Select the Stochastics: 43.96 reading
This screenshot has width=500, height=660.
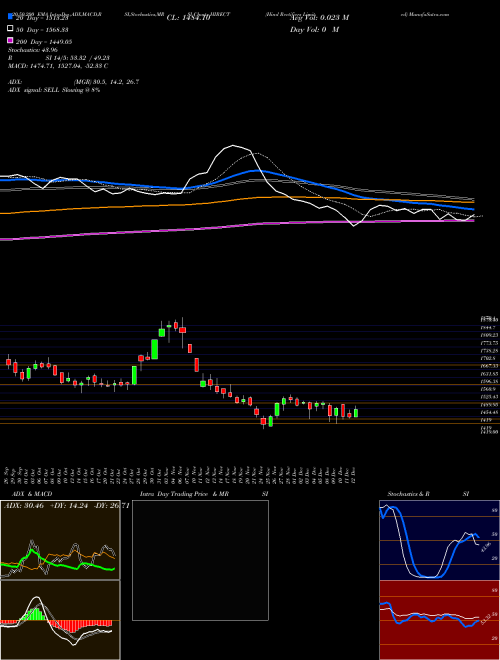click(32, 50)
